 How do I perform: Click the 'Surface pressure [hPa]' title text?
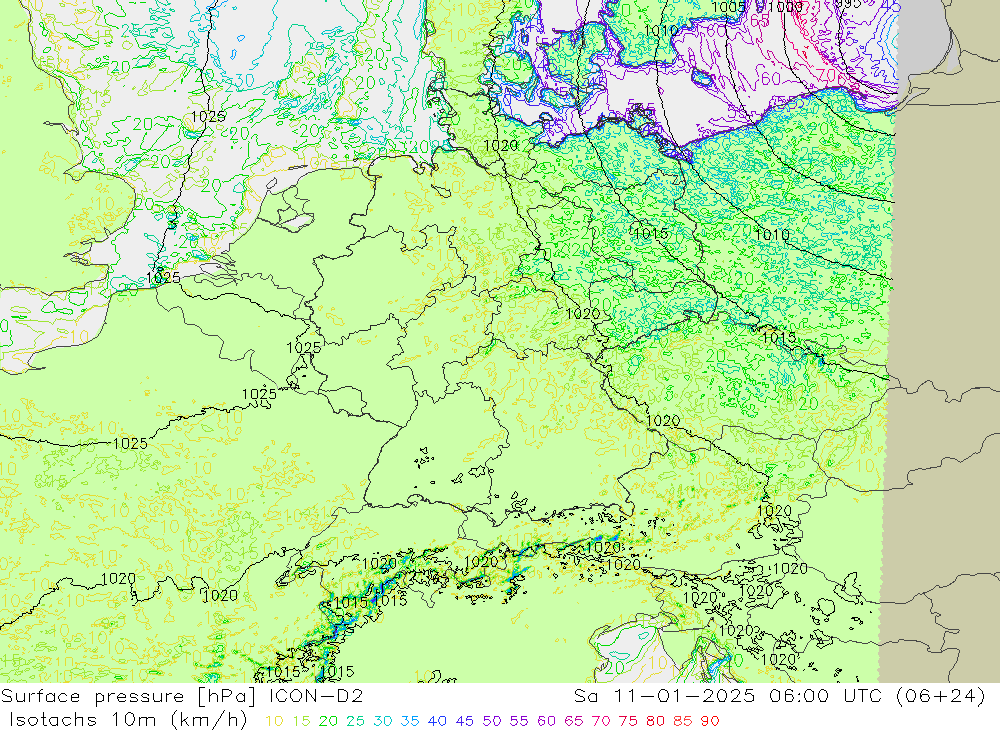(130, 696)
